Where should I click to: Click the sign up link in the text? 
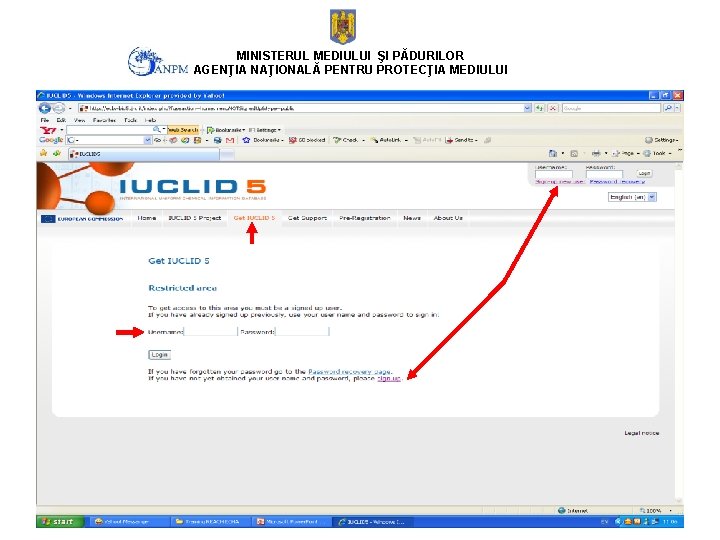pyautogui.click(x=389, y=379)
